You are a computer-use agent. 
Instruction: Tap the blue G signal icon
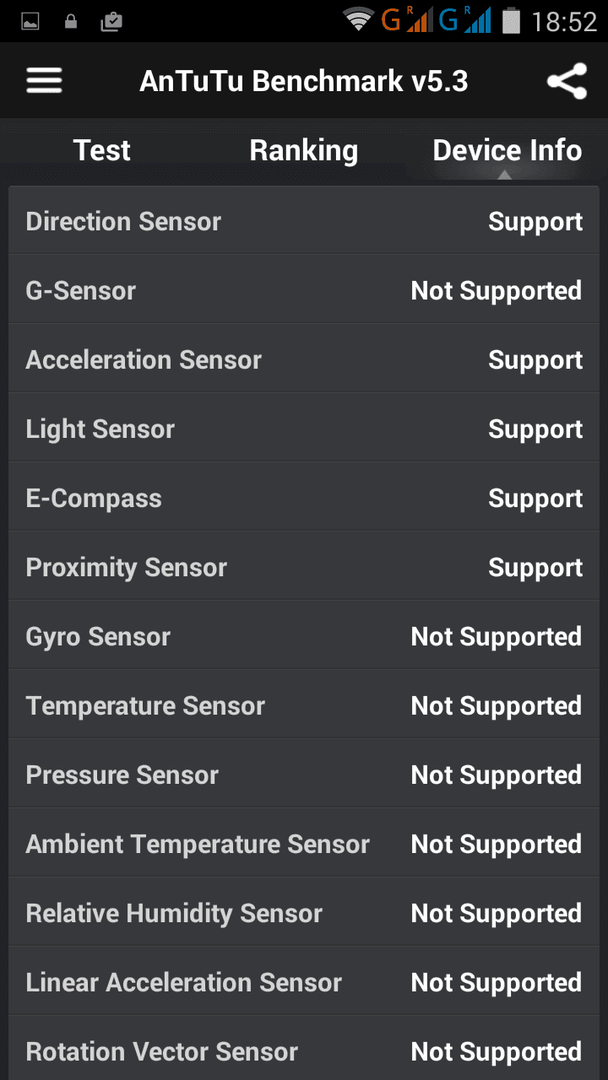click(465, 21)
